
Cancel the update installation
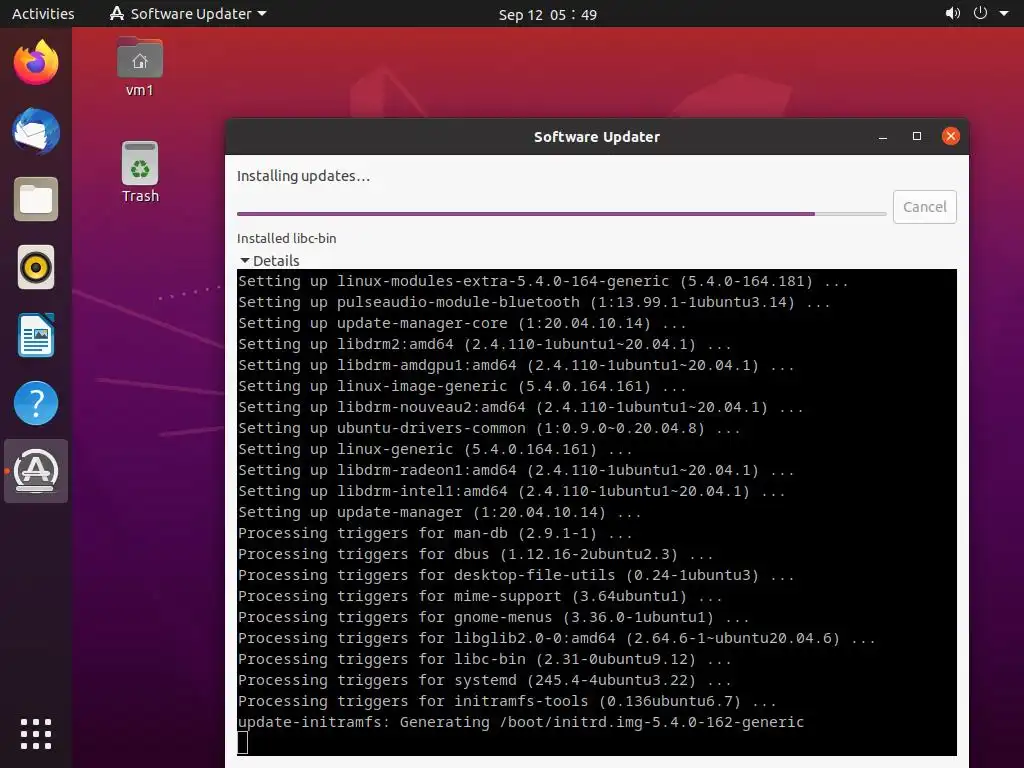pos(925,207)
